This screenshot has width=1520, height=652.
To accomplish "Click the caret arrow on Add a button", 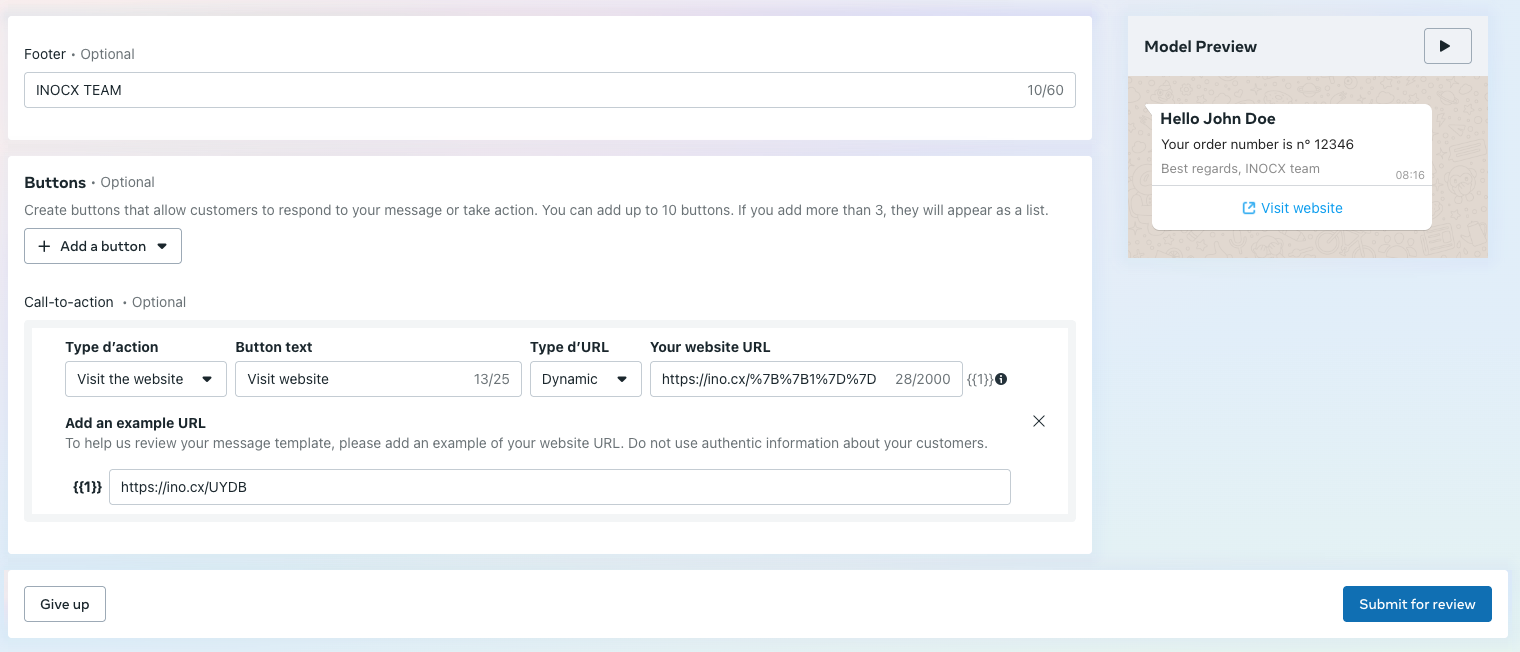I will pos(162,246).
